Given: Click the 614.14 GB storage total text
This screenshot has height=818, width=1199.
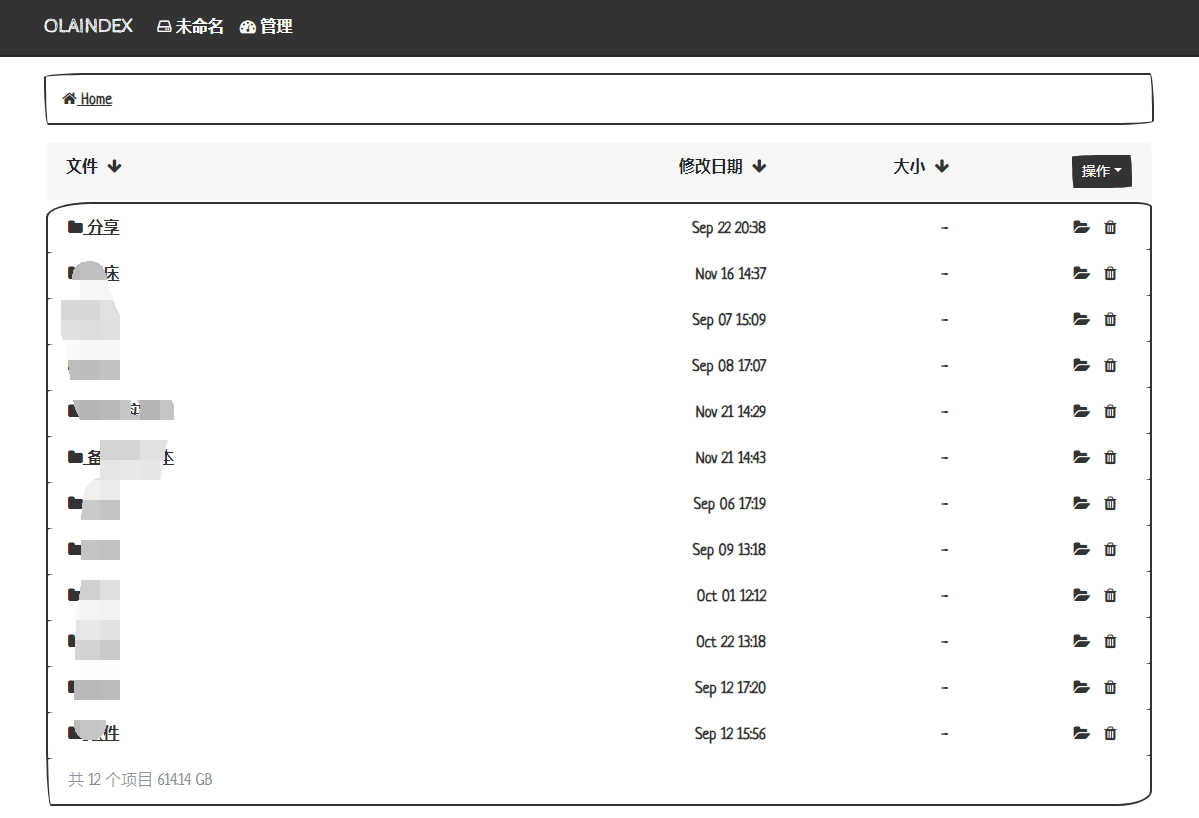Looking at the screenshot, I should pos(184,779).
